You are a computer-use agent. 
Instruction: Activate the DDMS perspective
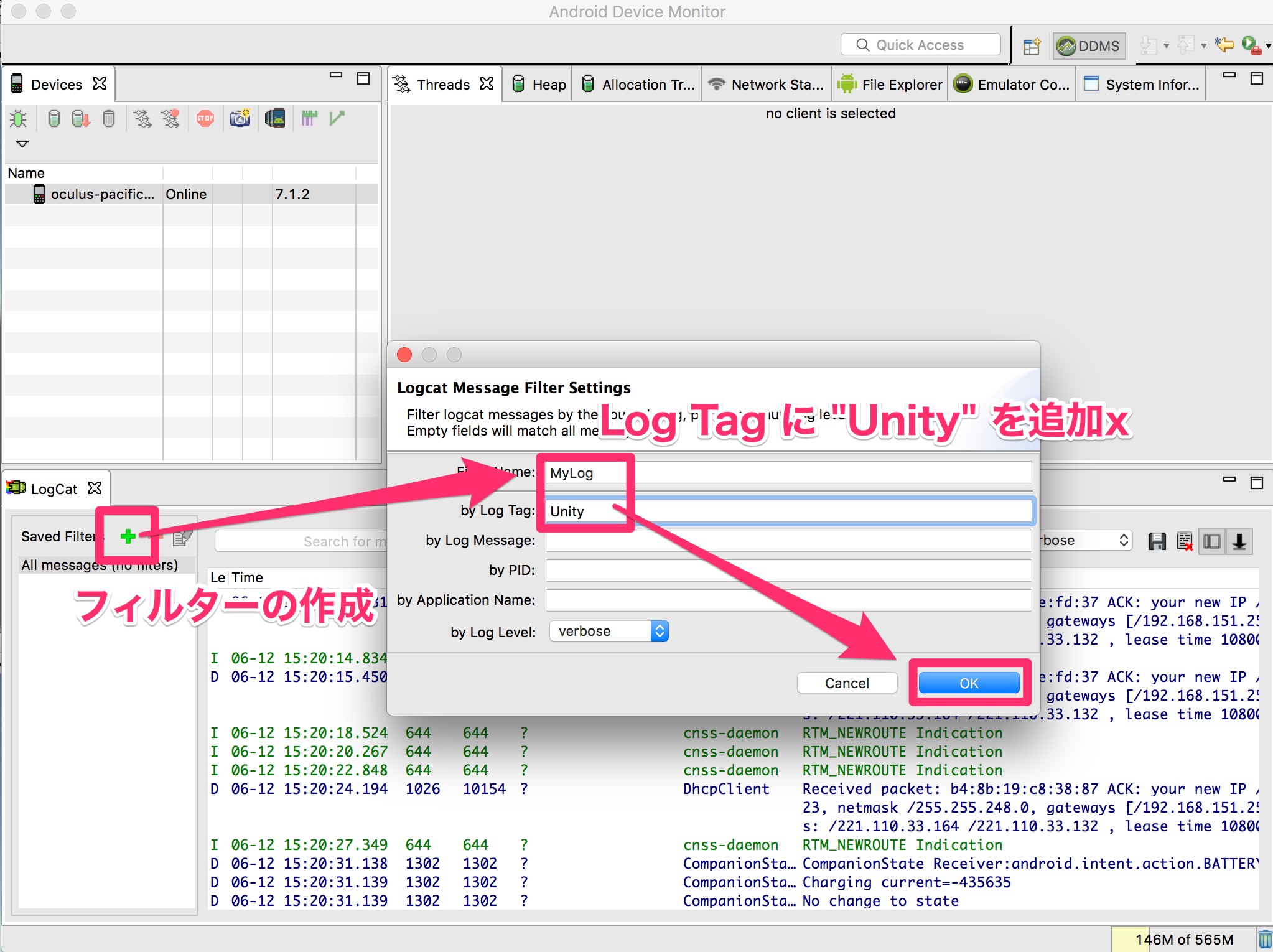click(x=1089, y=45)
